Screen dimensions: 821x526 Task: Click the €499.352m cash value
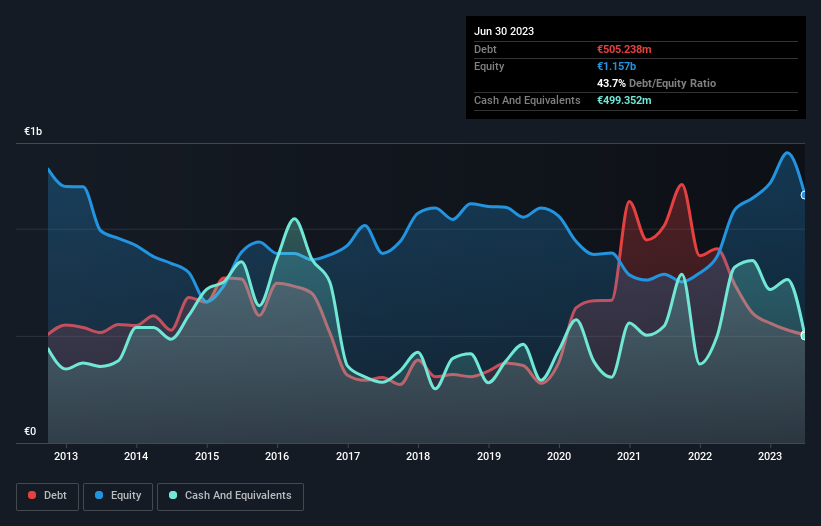pos(624,100)
